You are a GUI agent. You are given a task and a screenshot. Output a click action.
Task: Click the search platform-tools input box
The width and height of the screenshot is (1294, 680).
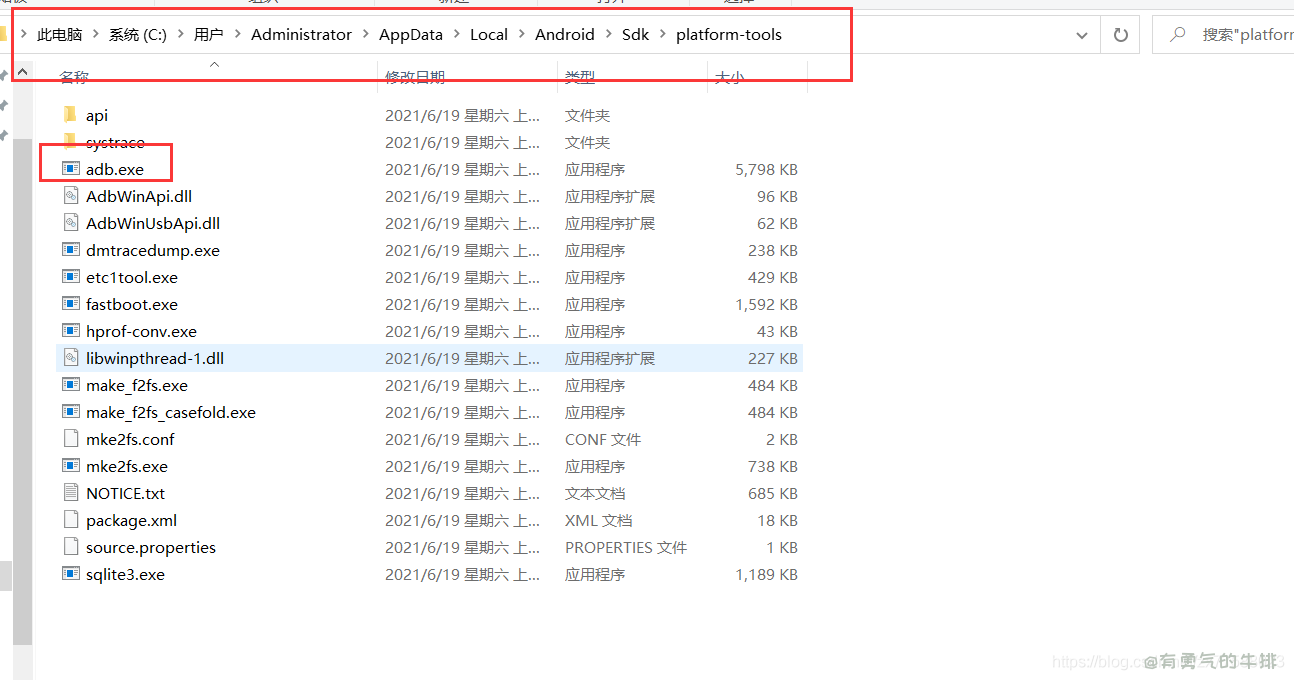pos(1240,35)
